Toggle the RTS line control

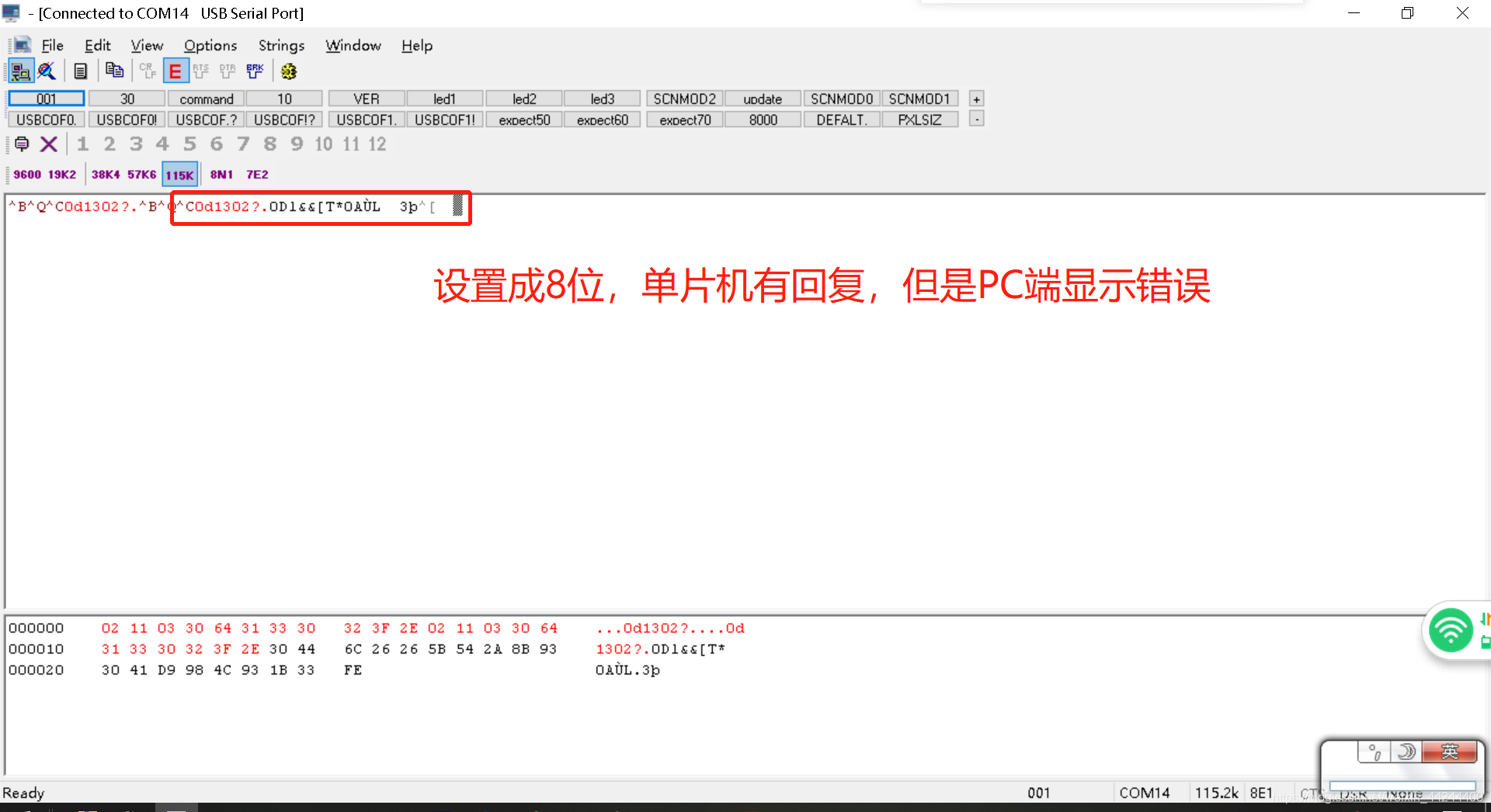200,71
